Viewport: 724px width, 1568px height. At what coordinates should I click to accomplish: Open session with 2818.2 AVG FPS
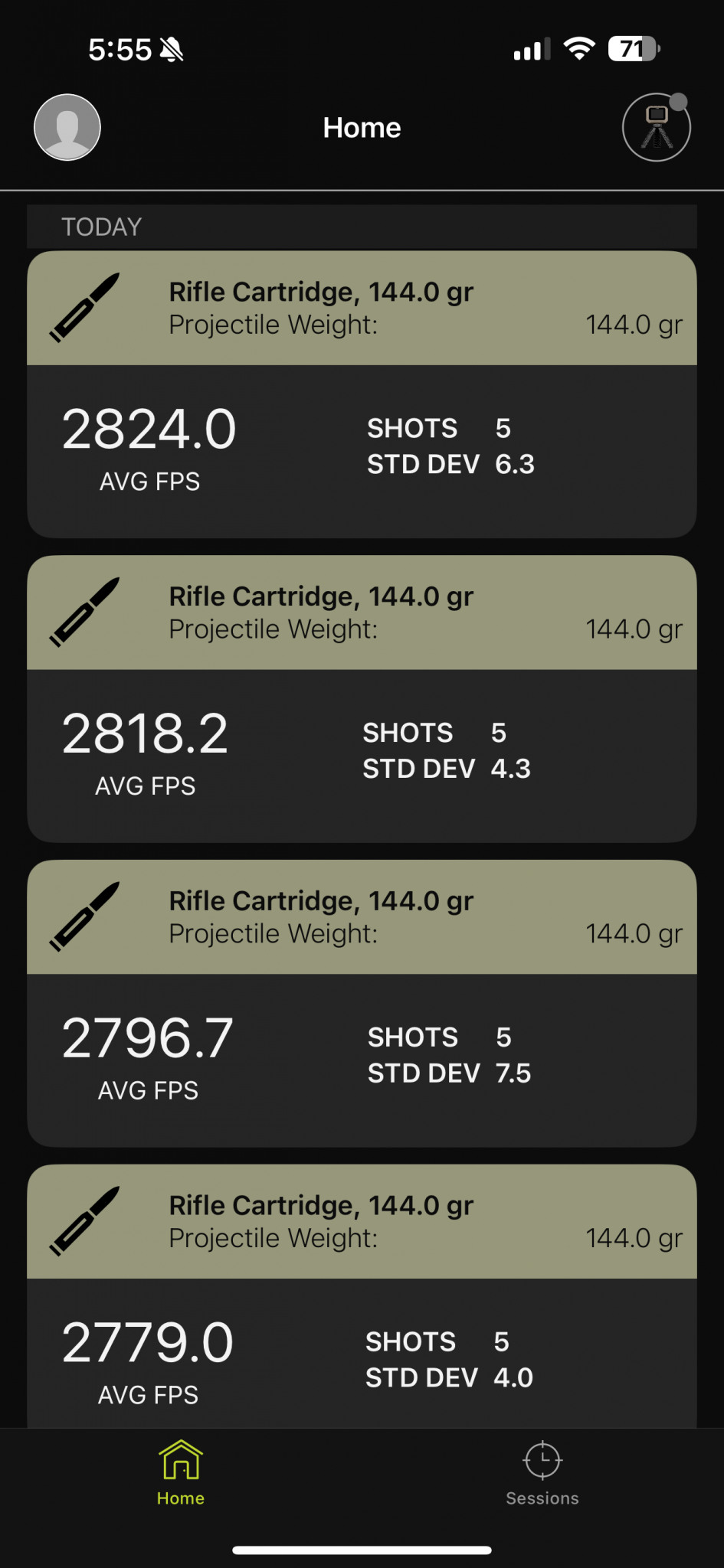click(362, 699)
